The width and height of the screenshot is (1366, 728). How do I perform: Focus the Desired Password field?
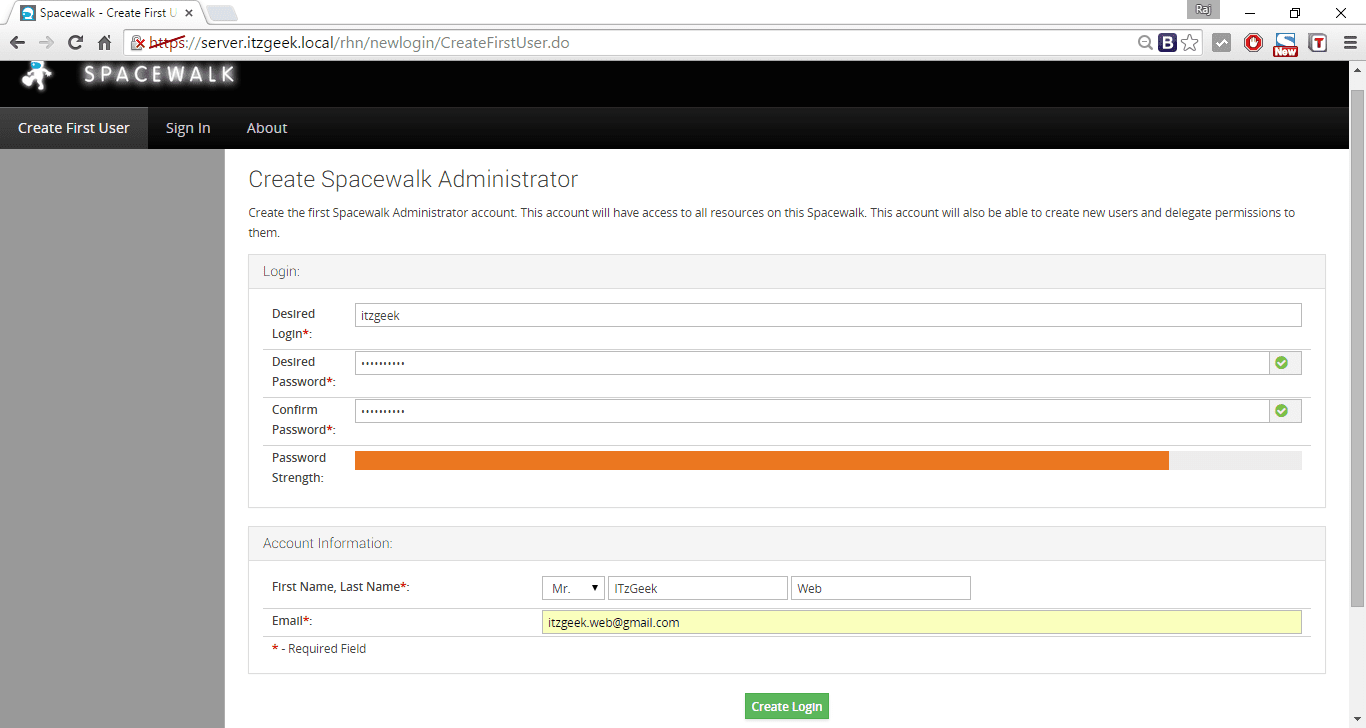coord(812,363)
